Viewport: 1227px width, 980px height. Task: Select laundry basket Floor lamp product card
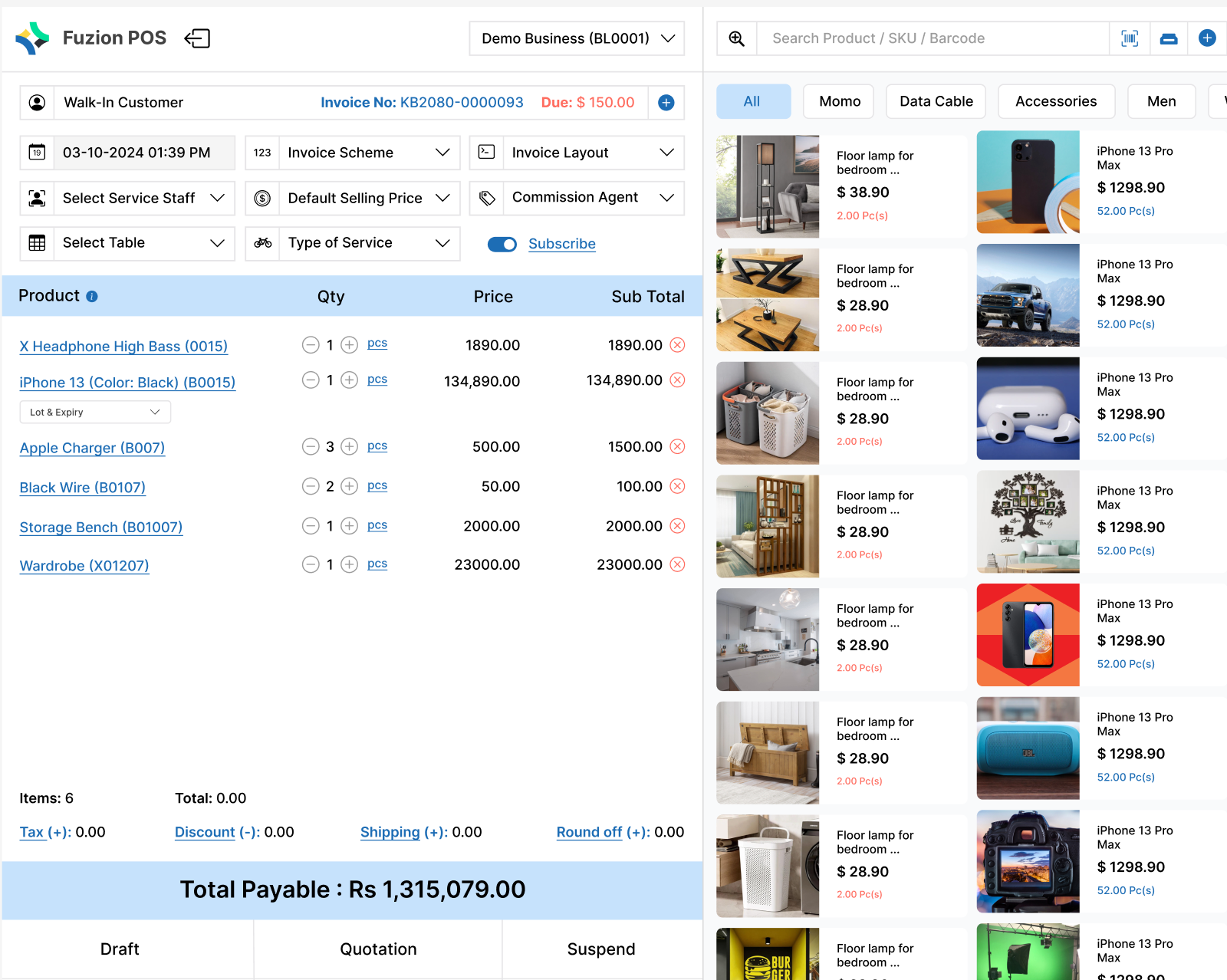click(x=841, y=413)
